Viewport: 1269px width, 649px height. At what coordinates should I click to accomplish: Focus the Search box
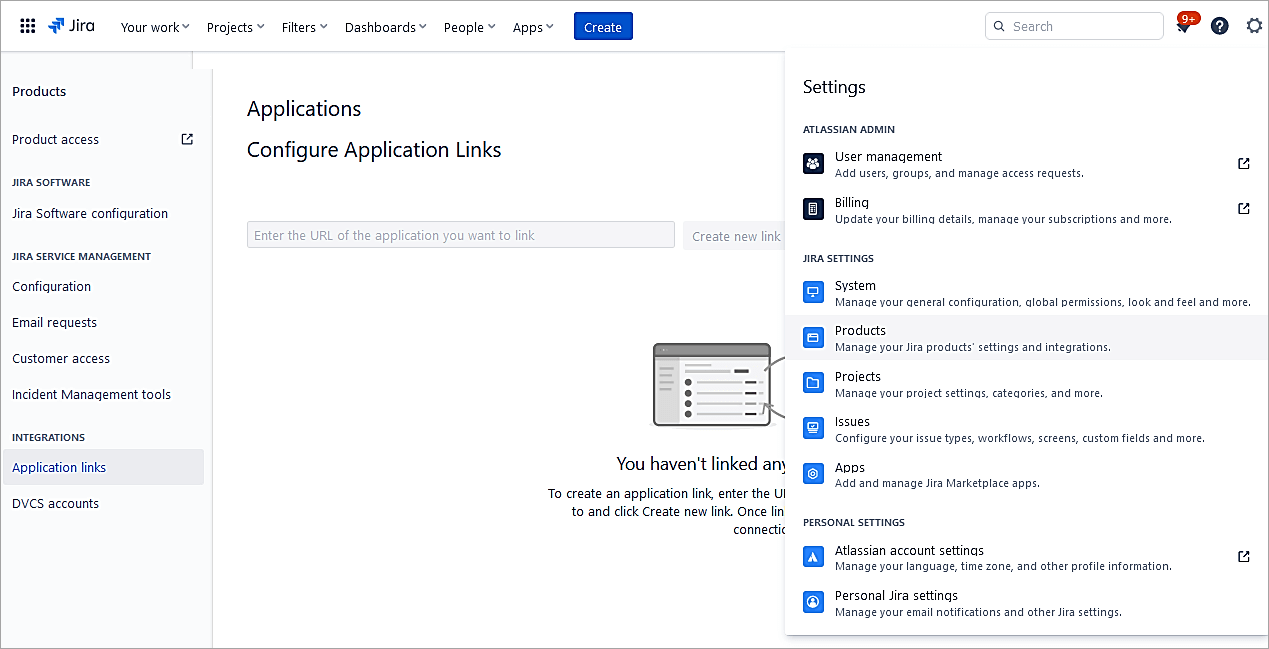pos(1080,27)
